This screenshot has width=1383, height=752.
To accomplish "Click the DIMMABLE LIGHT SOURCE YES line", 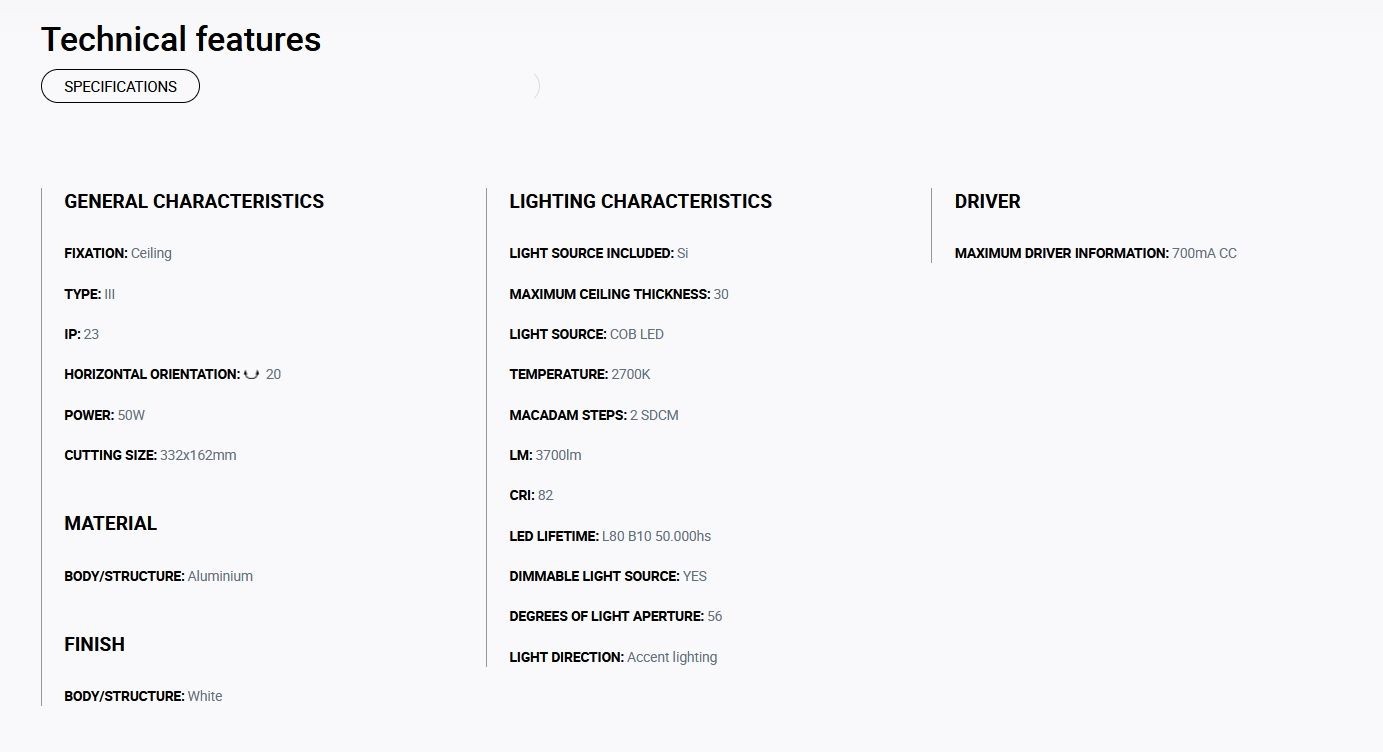I will (x=608, y=576).
